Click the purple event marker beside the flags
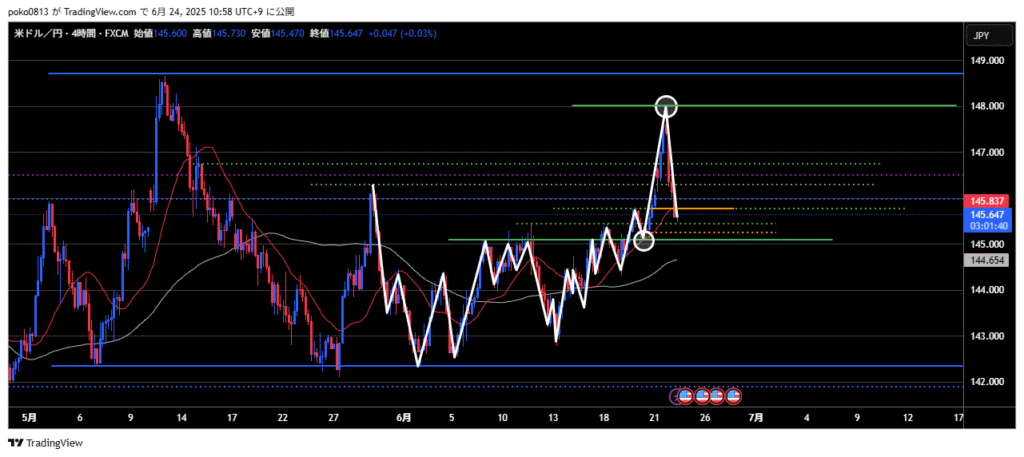Image resolution: width=1024 pixels, height=457 pixels. [x=675, y=397]
